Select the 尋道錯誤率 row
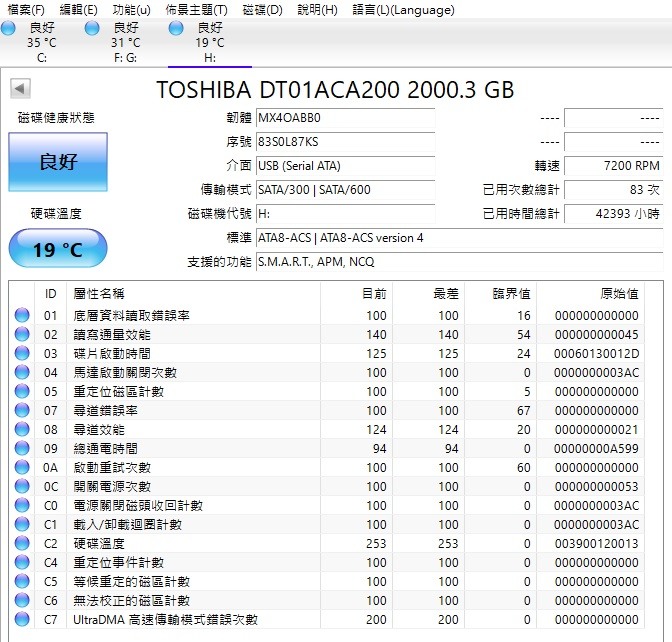The width and height of the screenshot is (672, 642). 327,410
